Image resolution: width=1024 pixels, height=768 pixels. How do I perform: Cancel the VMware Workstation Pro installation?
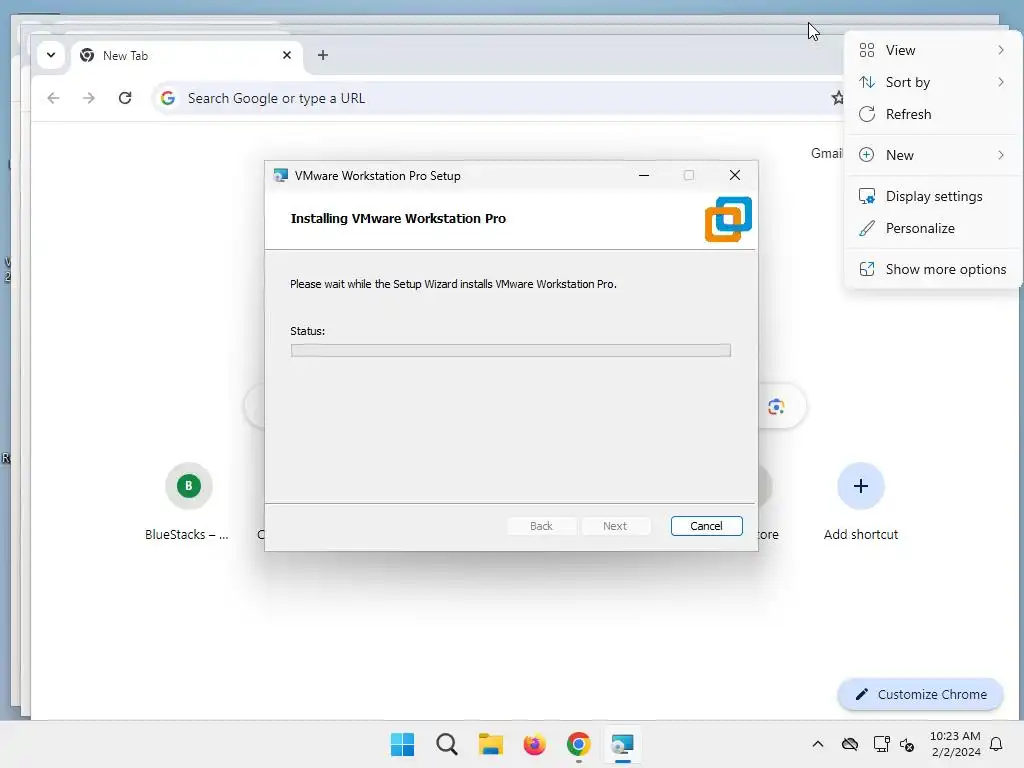tap(707, 526)
